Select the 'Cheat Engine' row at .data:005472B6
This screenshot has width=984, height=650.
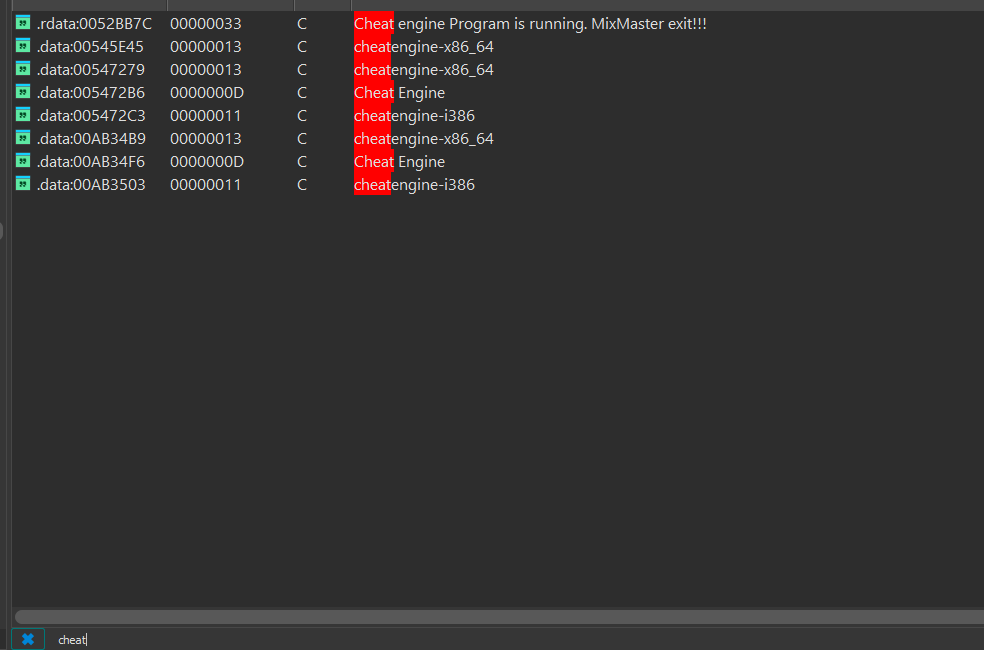(399, 92)
